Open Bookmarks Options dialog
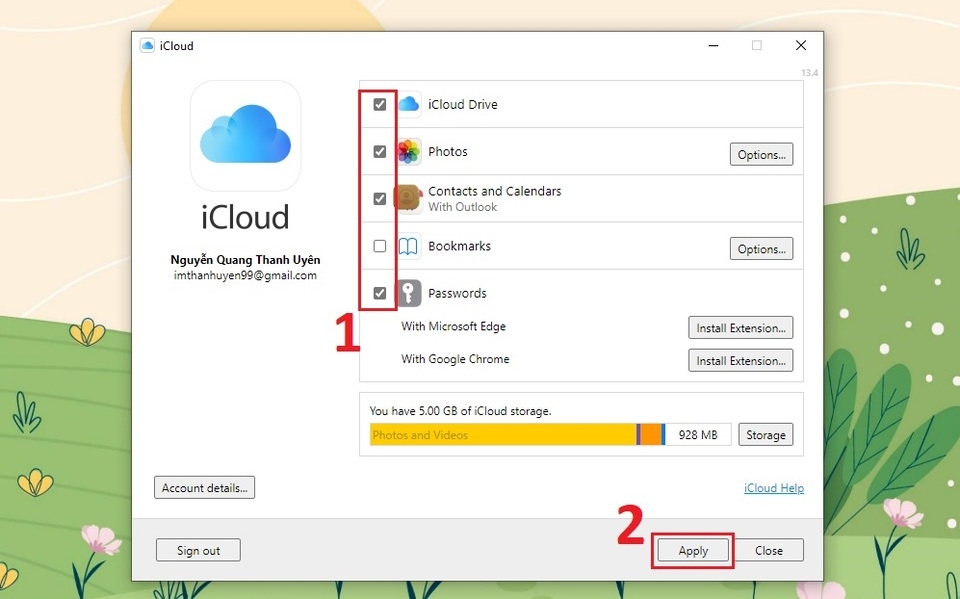Viewport: 960px width, 599px height. (x=761, y=249)
